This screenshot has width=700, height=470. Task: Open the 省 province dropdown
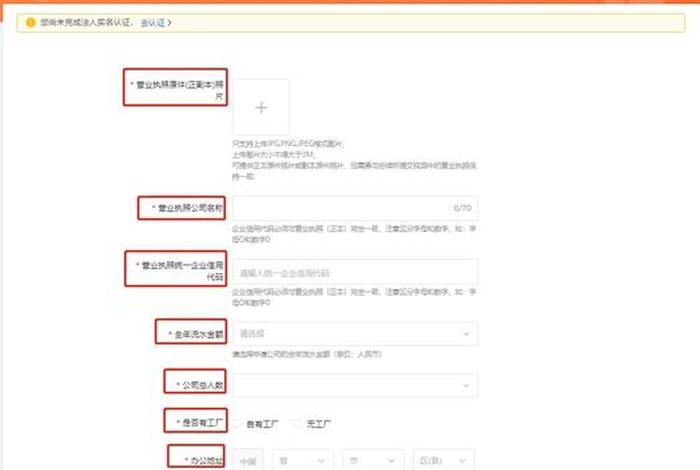pyautogui.click(x=303, y=460)
